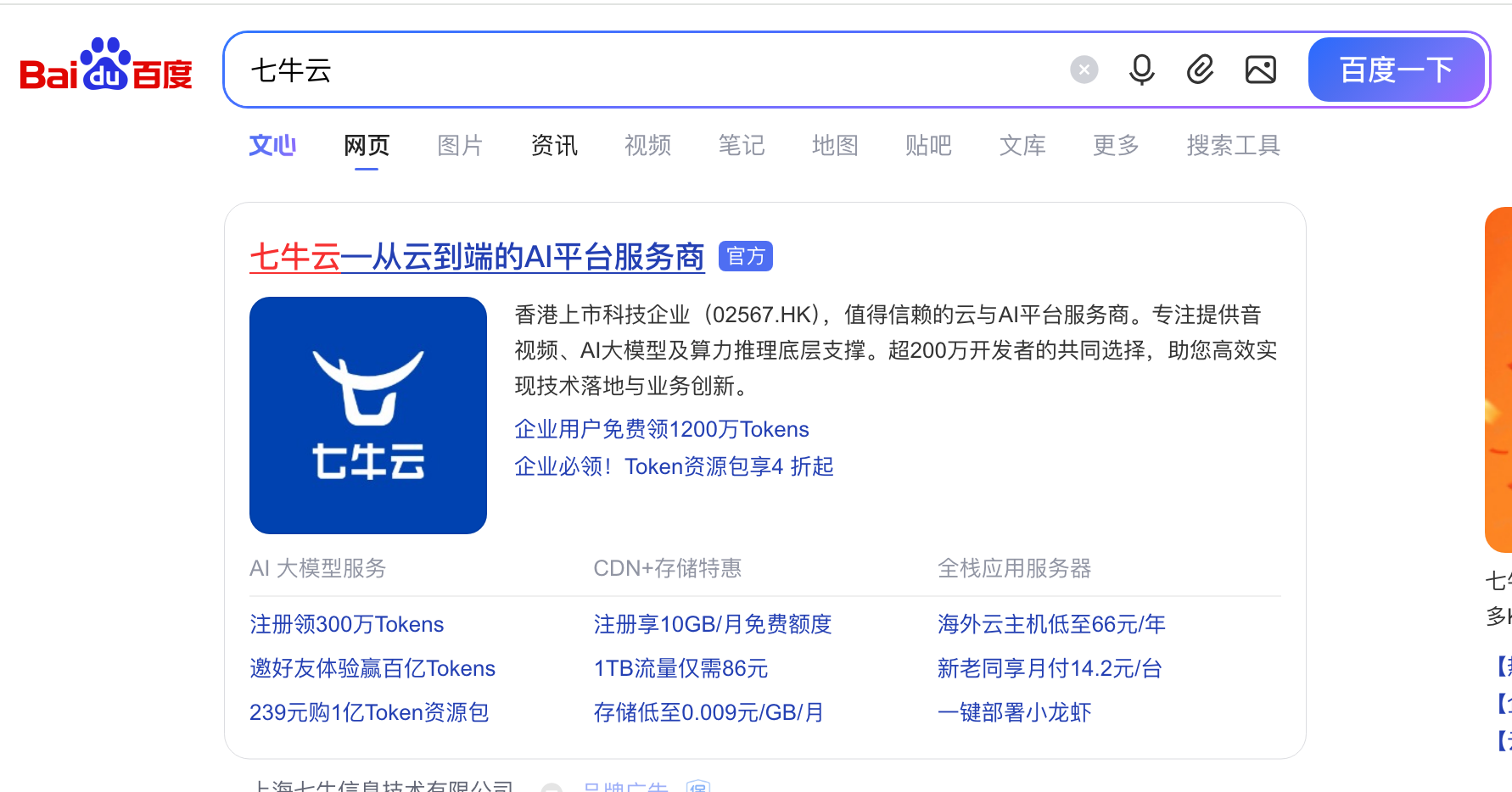
Task: Open the 地图 tab
Action: 835,145
